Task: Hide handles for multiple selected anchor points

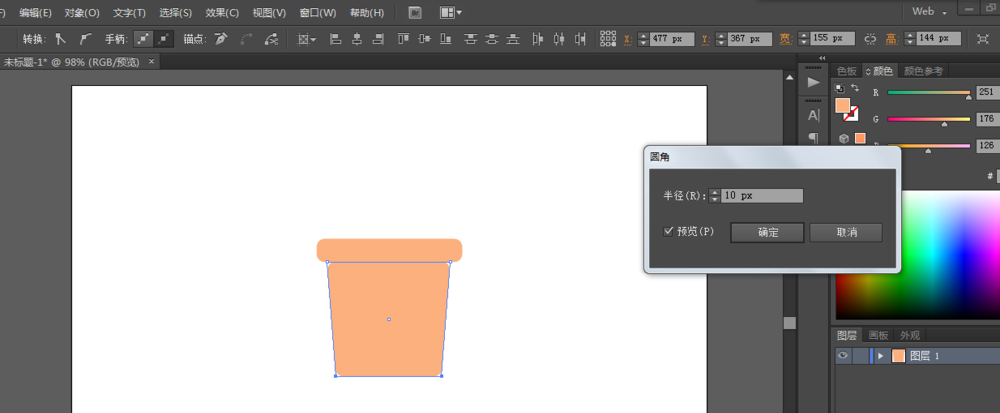Action: click(x=164, y=40)
